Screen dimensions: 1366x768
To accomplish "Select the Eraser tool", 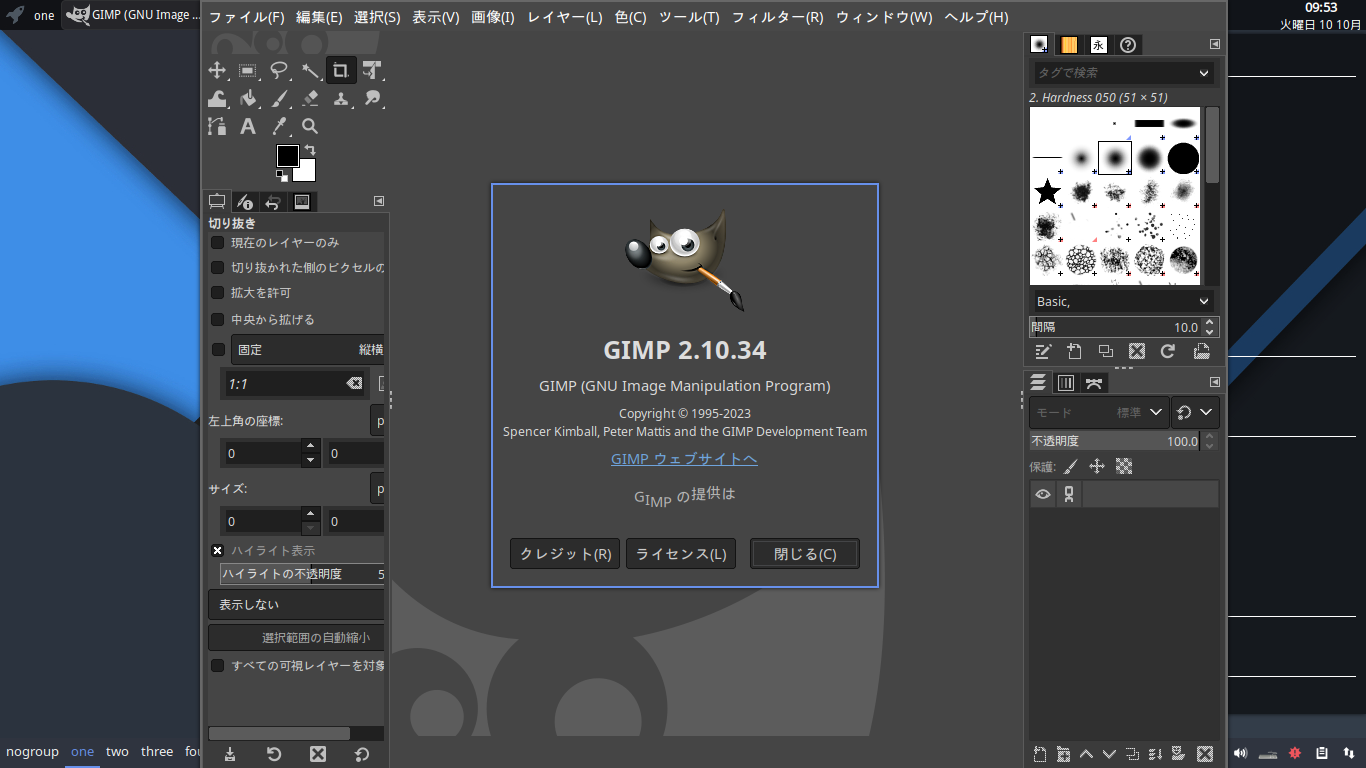I will (x=310, y=98).
